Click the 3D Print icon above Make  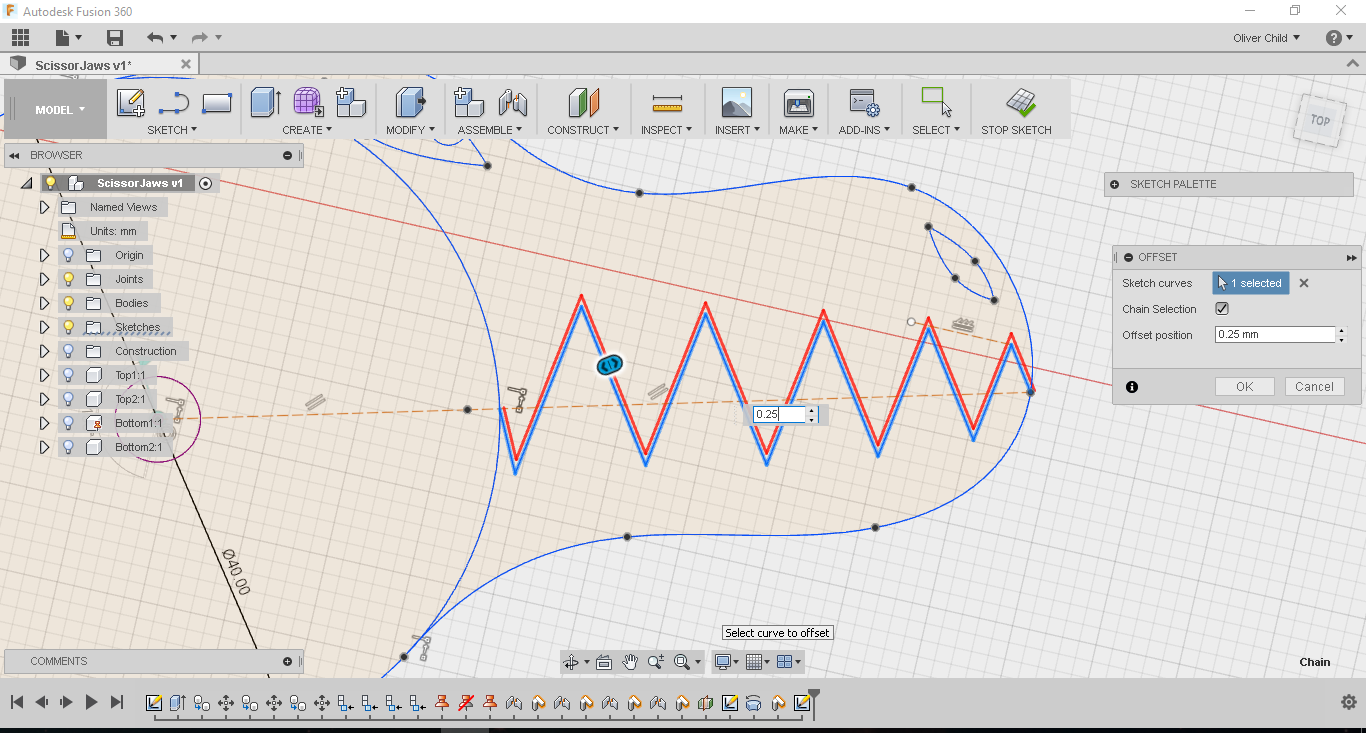[x=799, y=102]
